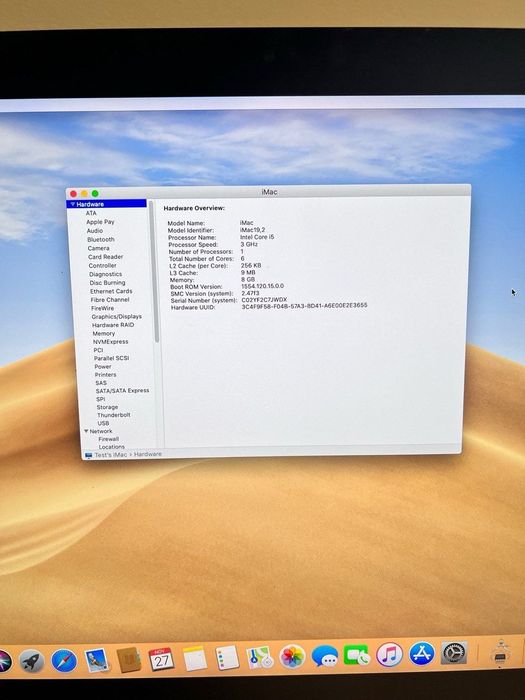Select Card Reader in sidebar
The width and height of the screenshot is (525, 700).
click(105, 257)
